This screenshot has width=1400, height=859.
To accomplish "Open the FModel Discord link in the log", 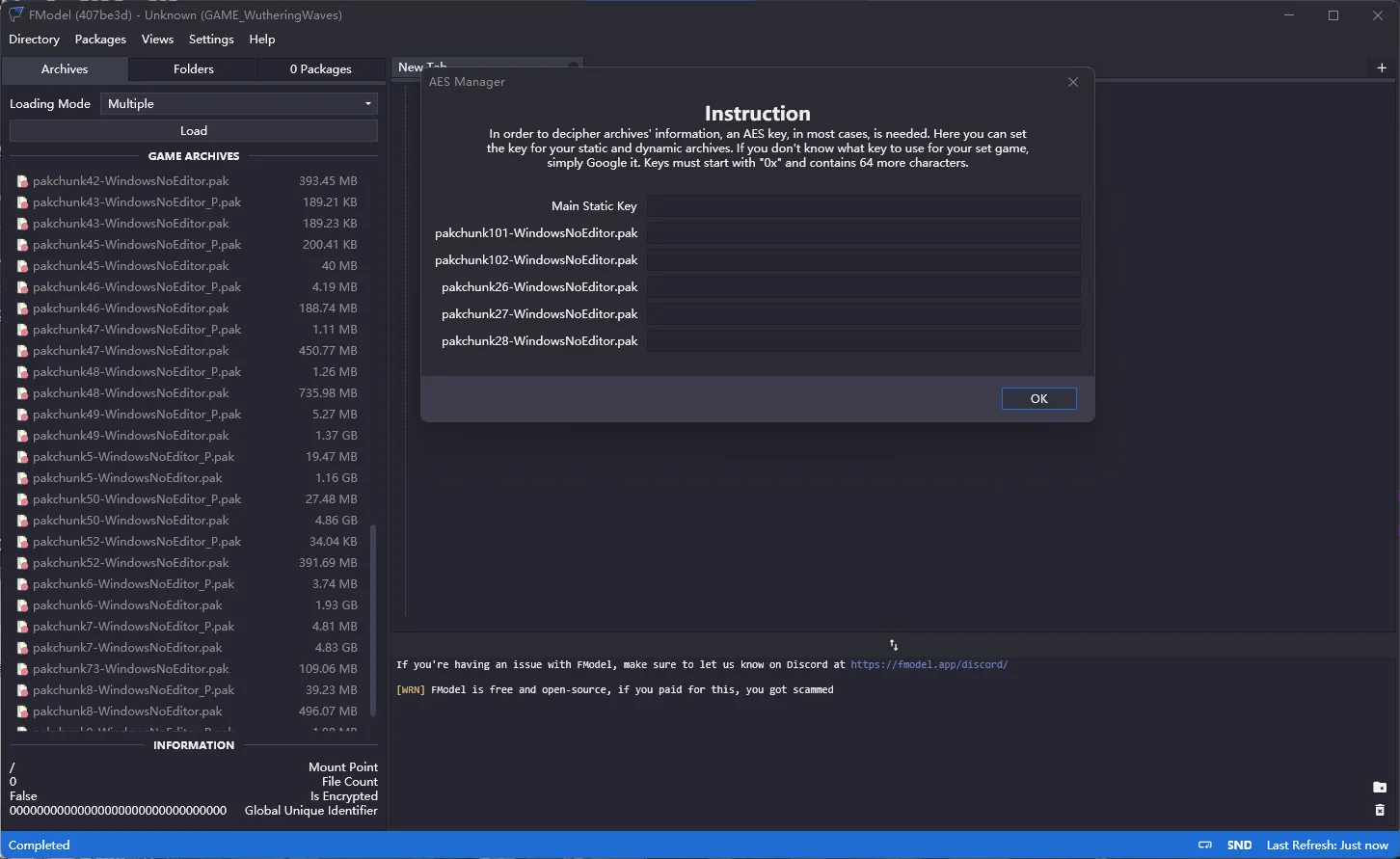I will pyautogui.click(x=929, y=665).
